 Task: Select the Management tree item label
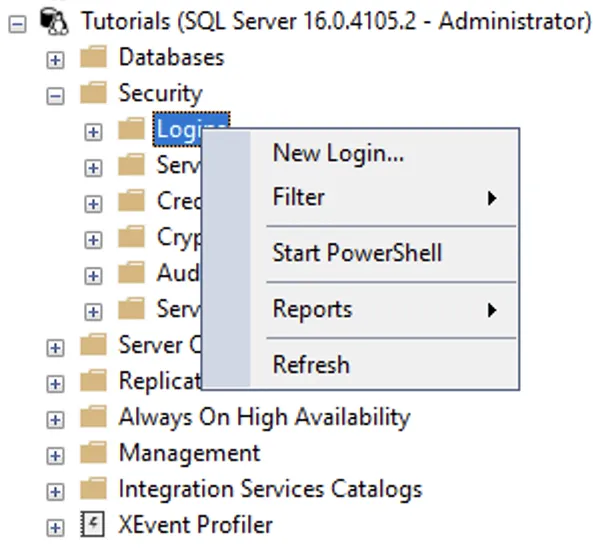coord(189,453)
